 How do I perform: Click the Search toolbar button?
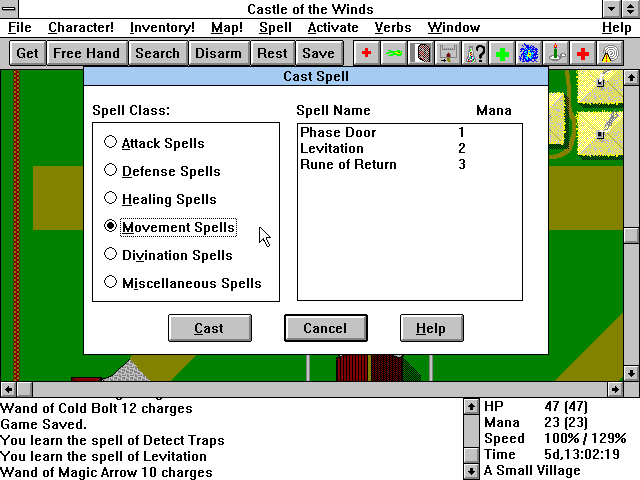(158, 53)
